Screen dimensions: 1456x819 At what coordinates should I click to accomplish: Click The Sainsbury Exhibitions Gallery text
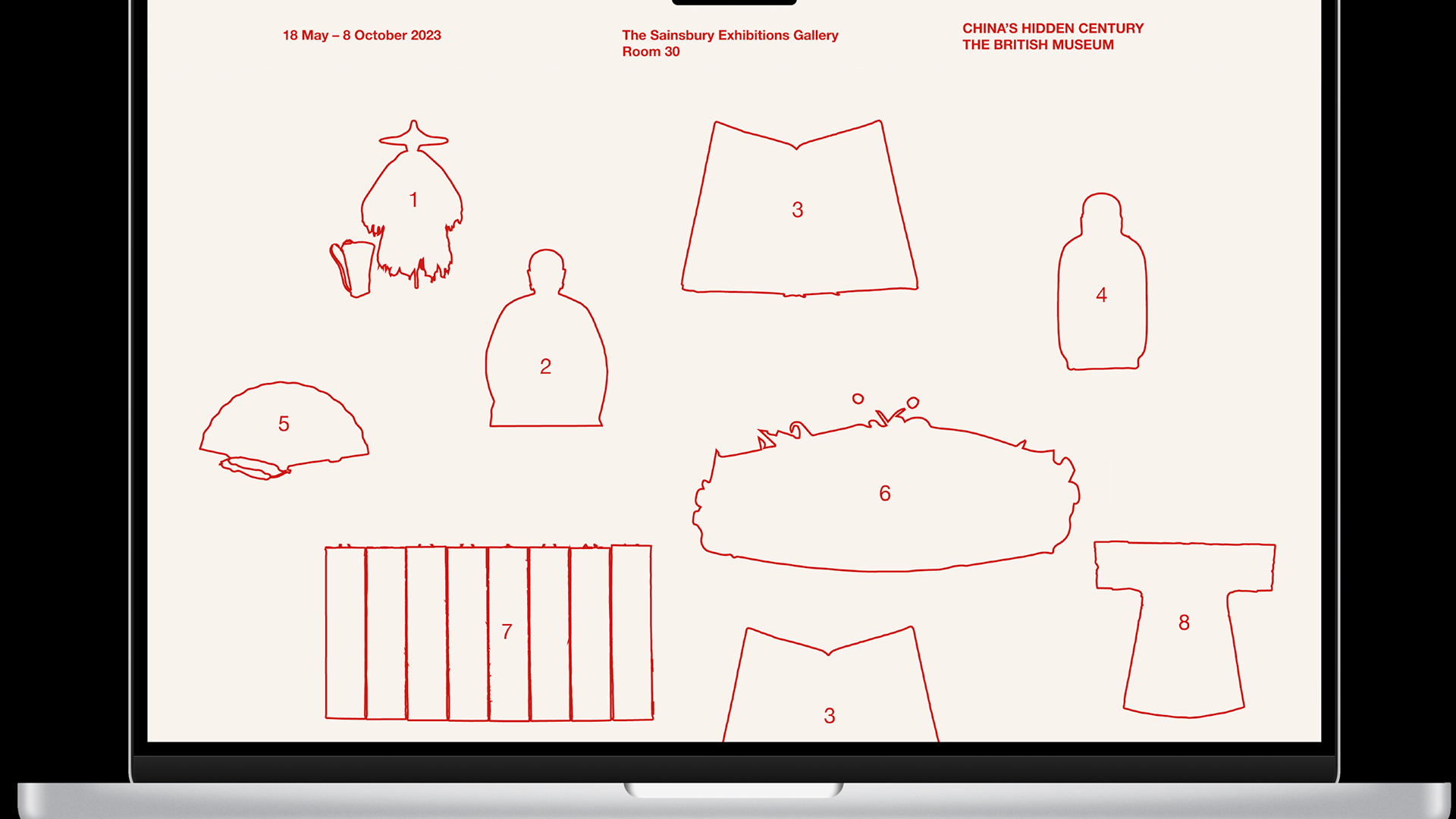click(730, 35)
